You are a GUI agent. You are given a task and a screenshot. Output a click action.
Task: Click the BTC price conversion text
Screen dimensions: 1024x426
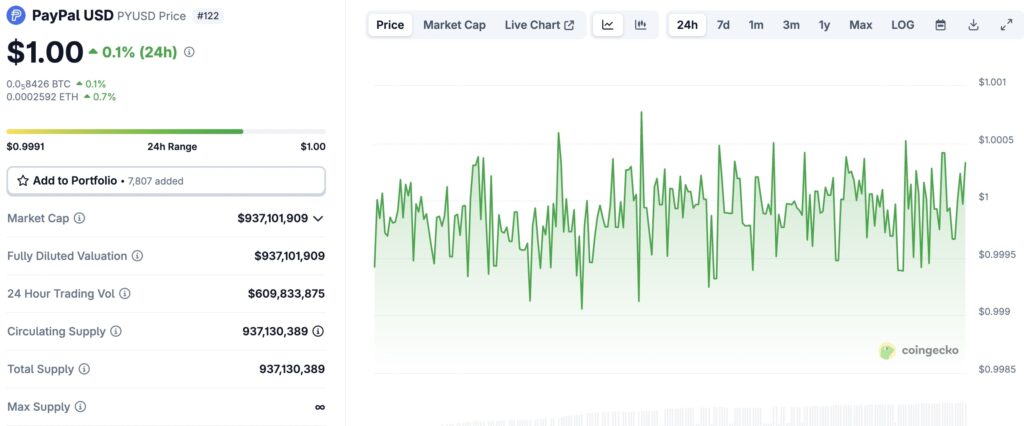coord(39,84)
